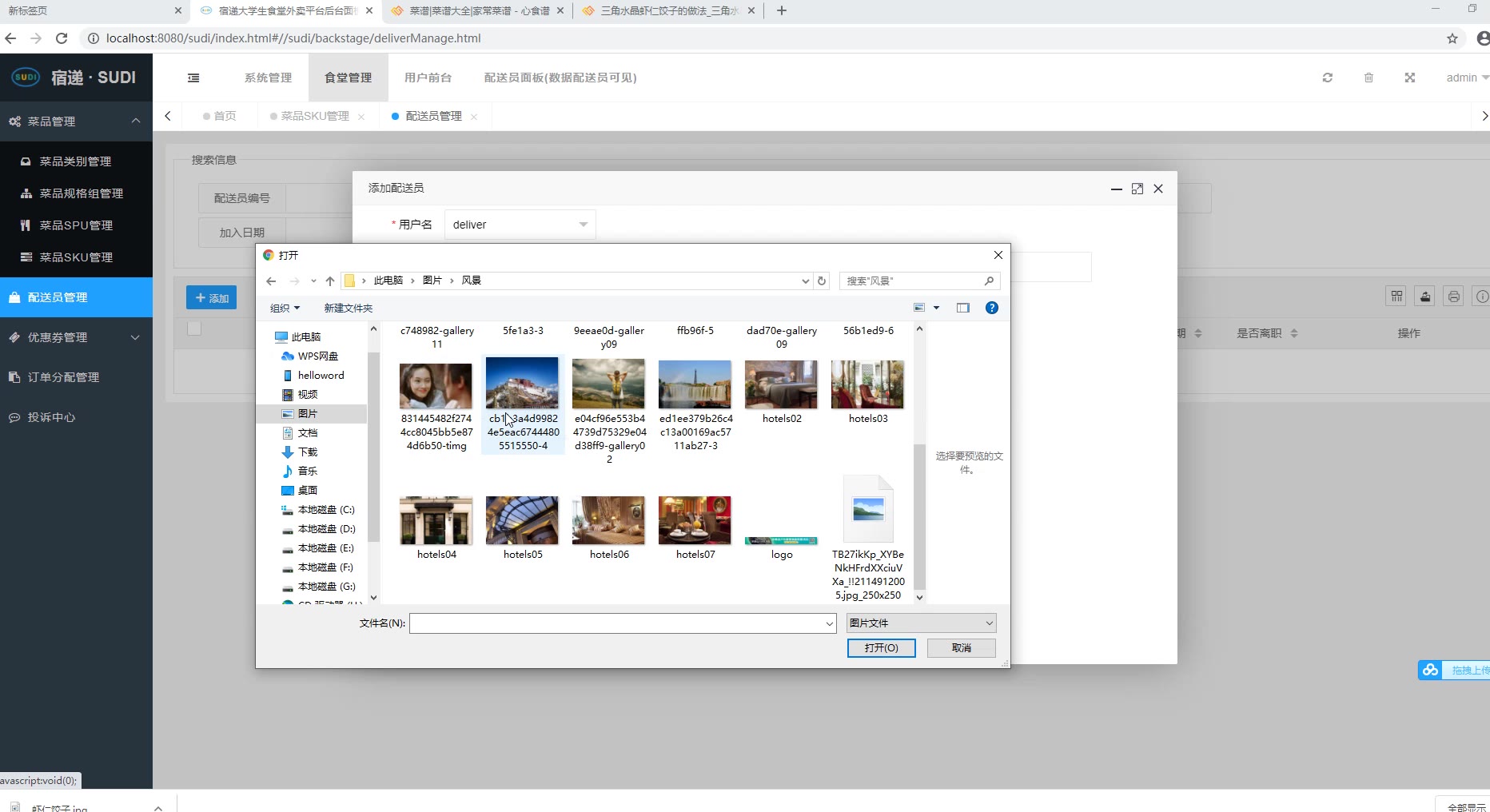
Task: Click the 文件名 input field
Action: point(617,623)
